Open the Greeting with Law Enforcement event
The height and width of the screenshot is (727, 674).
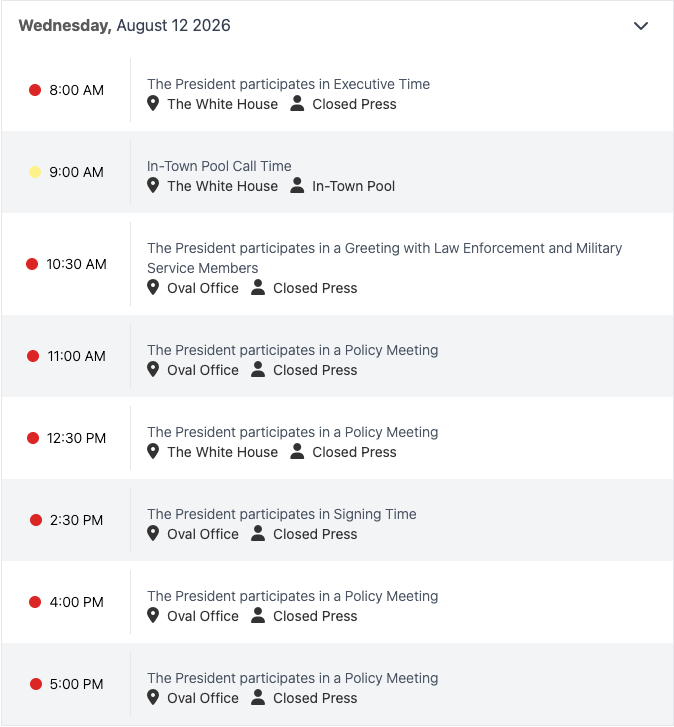click(x=385, y=258)
